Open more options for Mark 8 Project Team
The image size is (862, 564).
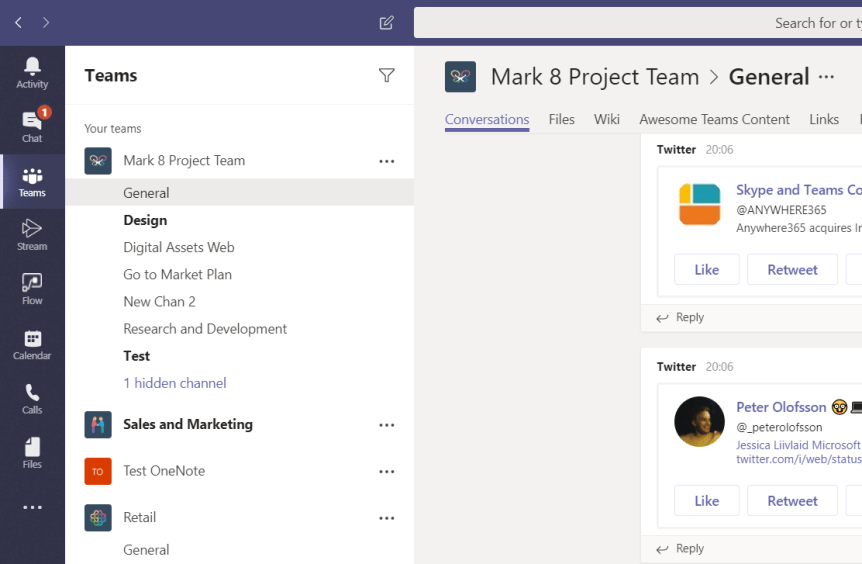[x=387, y=161]
